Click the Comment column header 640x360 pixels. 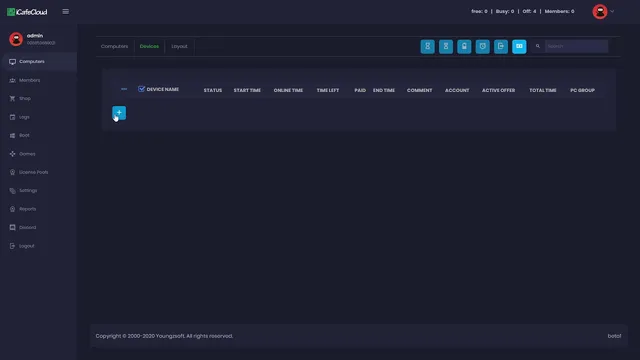coord(420,90)
